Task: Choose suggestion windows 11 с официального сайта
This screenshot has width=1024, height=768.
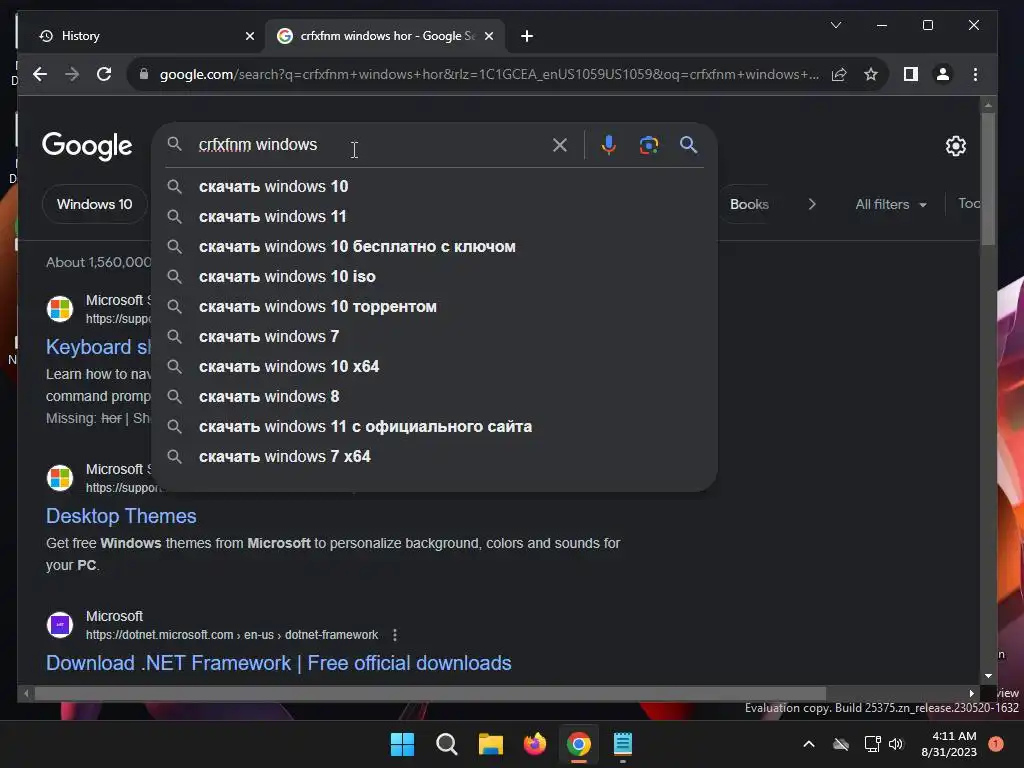Action: (434, 427)
